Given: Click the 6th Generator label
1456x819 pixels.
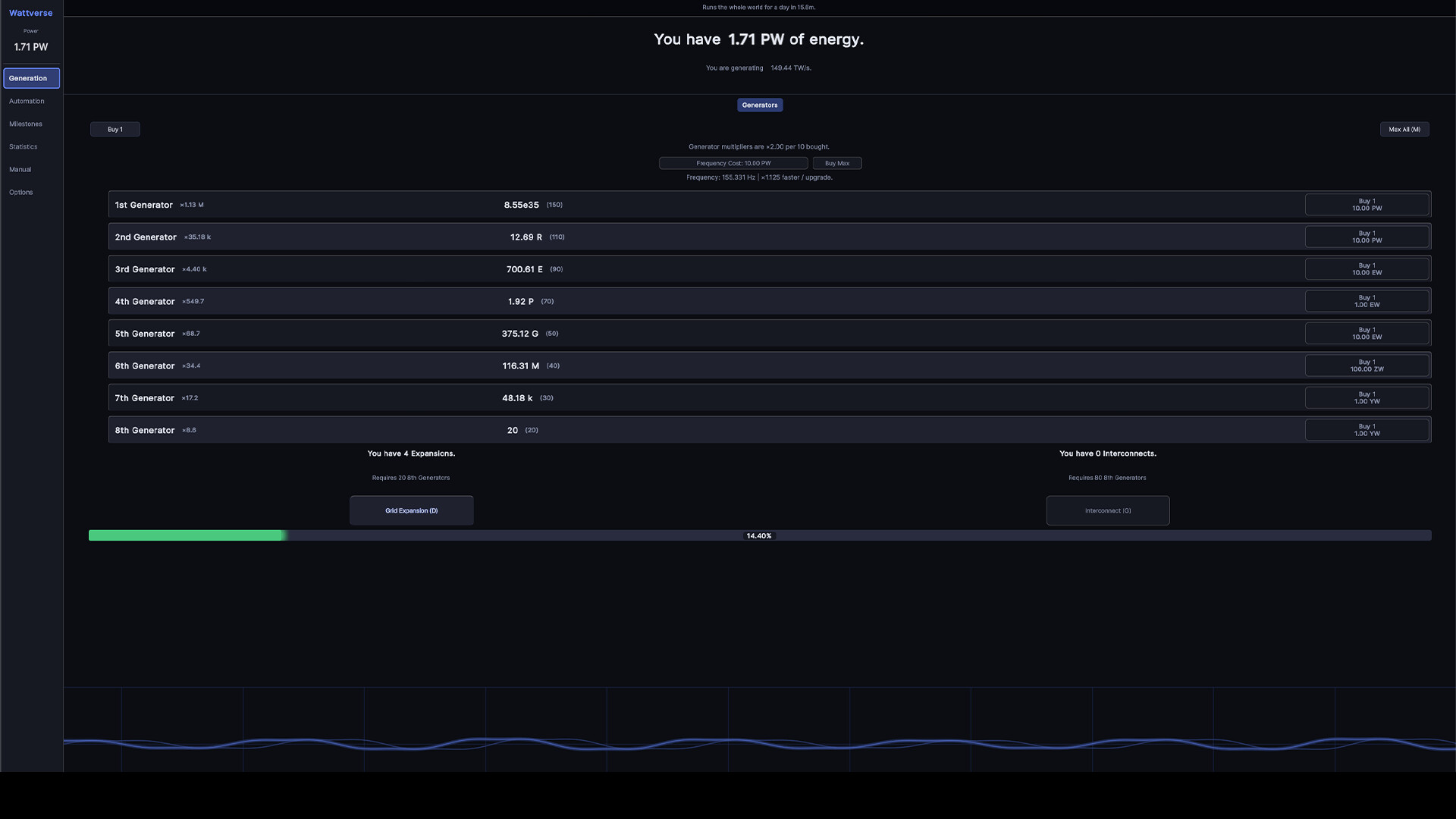Looking at the screenshot, I should point(145,366).
